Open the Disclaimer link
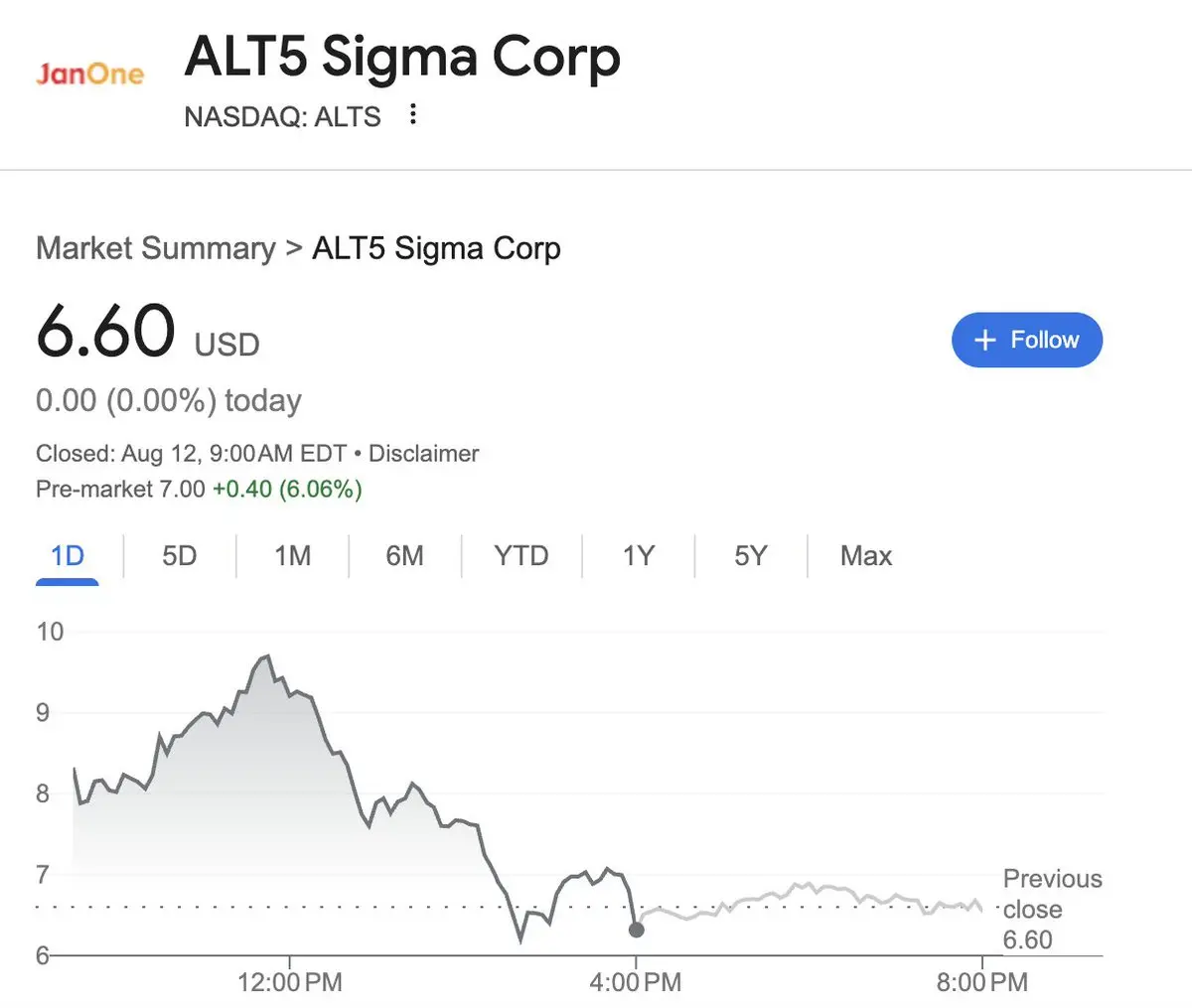The height and width of the screenshot is (1008, 1192). [x=423, y=454]
